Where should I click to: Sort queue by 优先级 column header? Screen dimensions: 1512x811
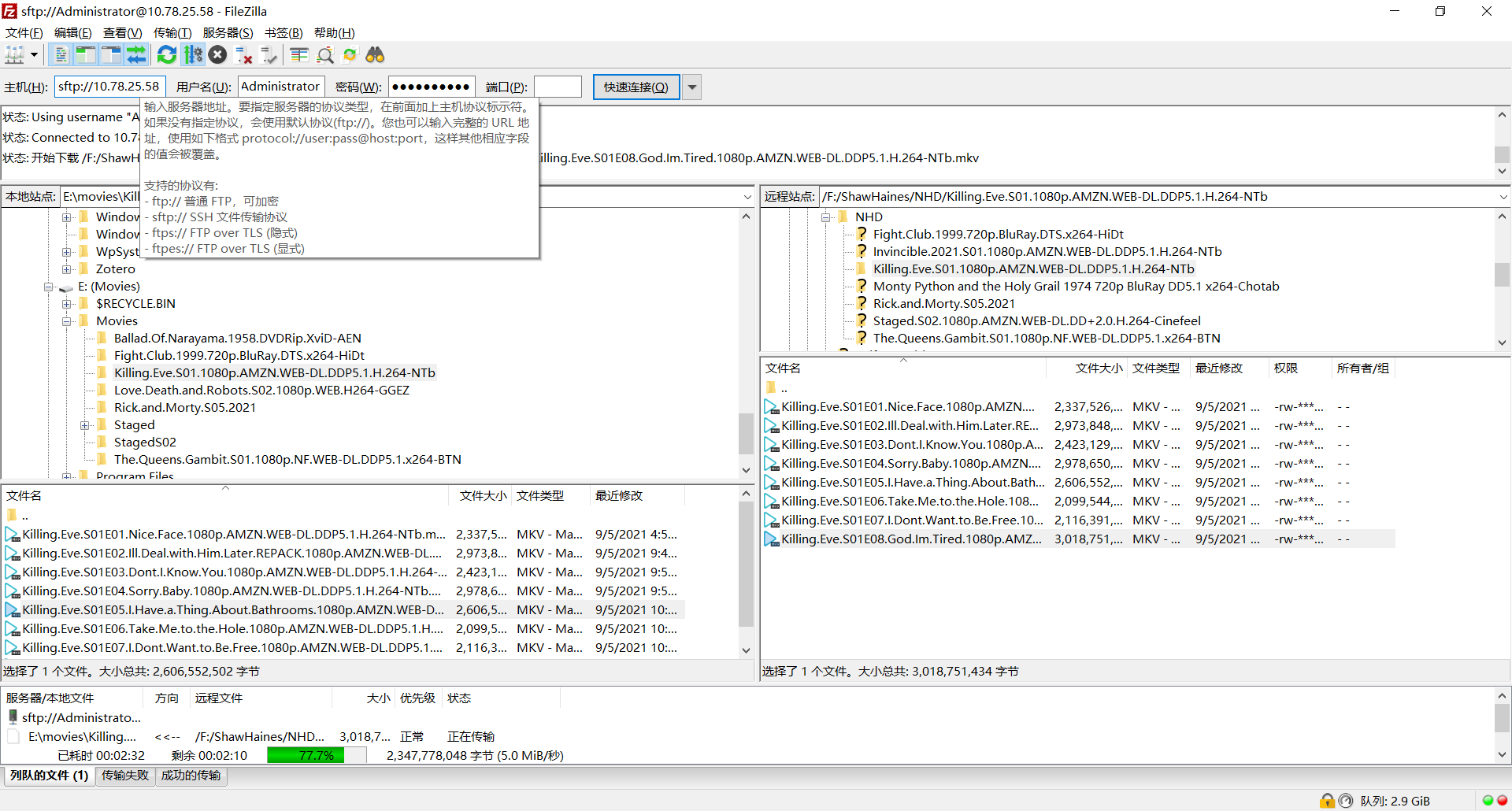click(417, 698)
